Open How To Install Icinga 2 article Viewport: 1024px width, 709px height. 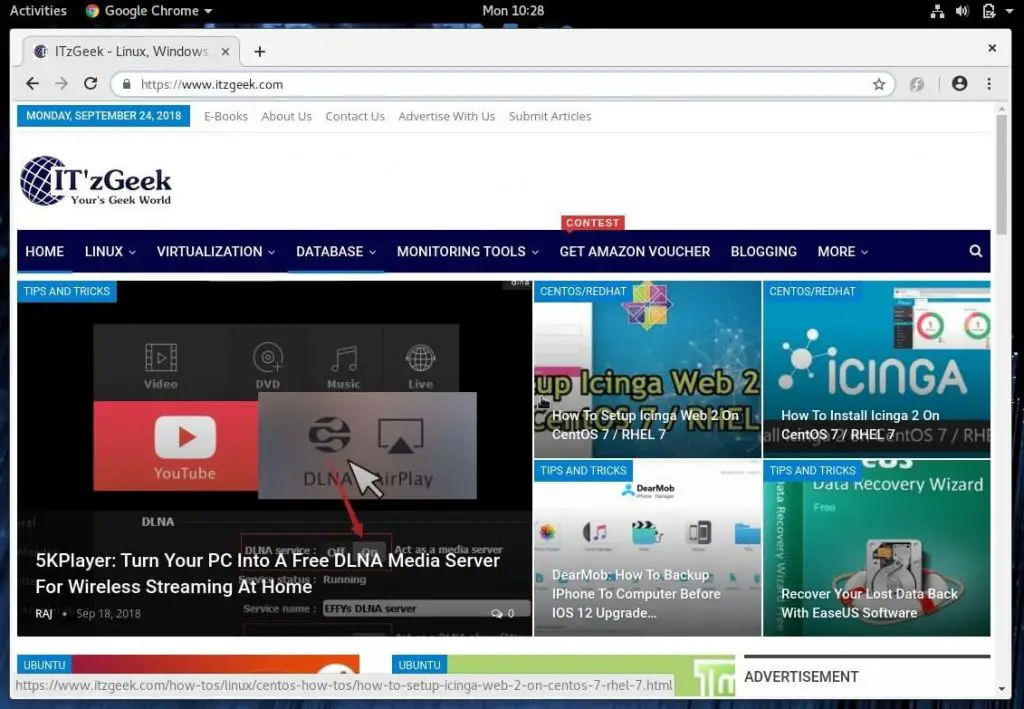click(860, 424)
